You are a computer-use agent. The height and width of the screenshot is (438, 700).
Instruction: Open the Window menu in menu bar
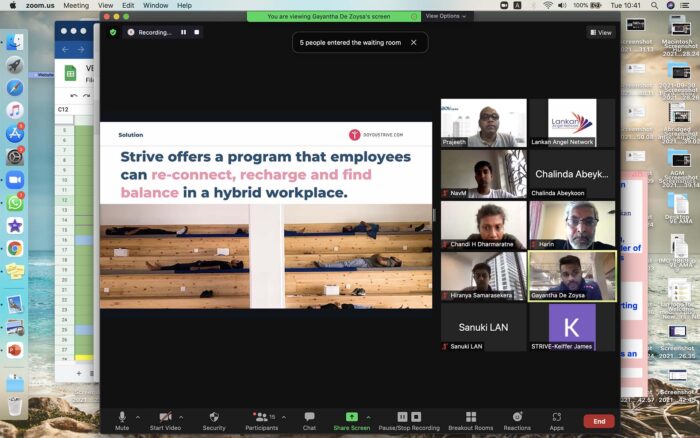[155, 5]
